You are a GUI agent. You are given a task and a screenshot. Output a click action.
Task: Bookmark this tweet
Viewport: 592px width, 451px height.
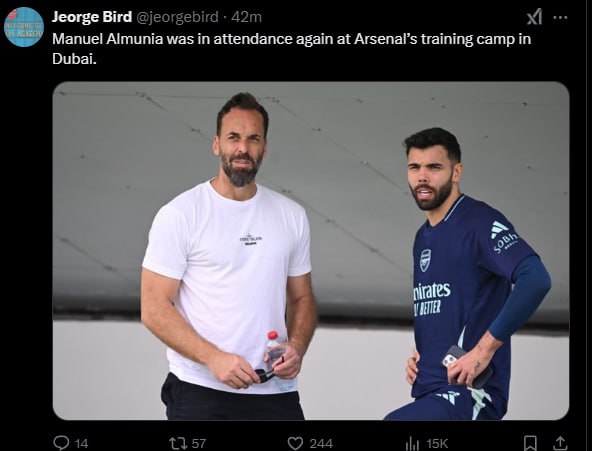(x=530, y=443)
